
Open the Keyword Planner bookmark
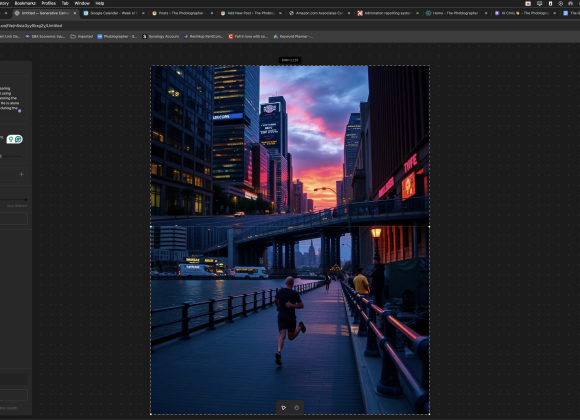tap(293, 36)
